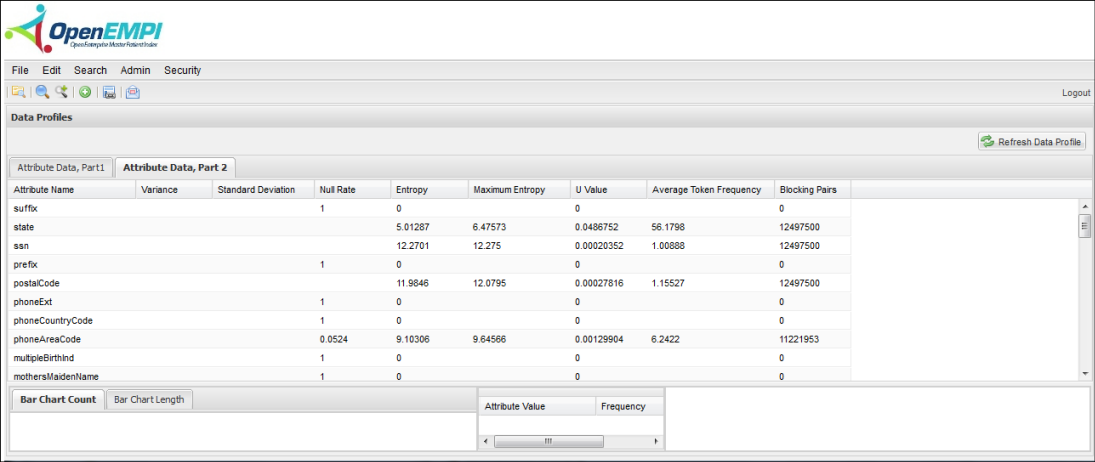
Task: Click the horizontal scrollbar thumb in frequency panel
Action: click(x=548, y=442)
